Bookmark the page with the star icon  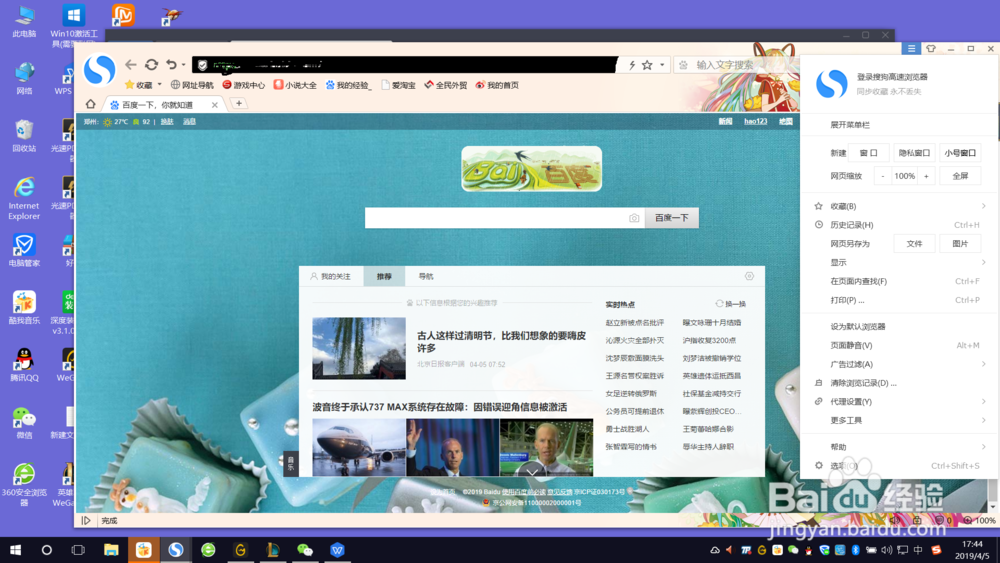pos(647,65)
